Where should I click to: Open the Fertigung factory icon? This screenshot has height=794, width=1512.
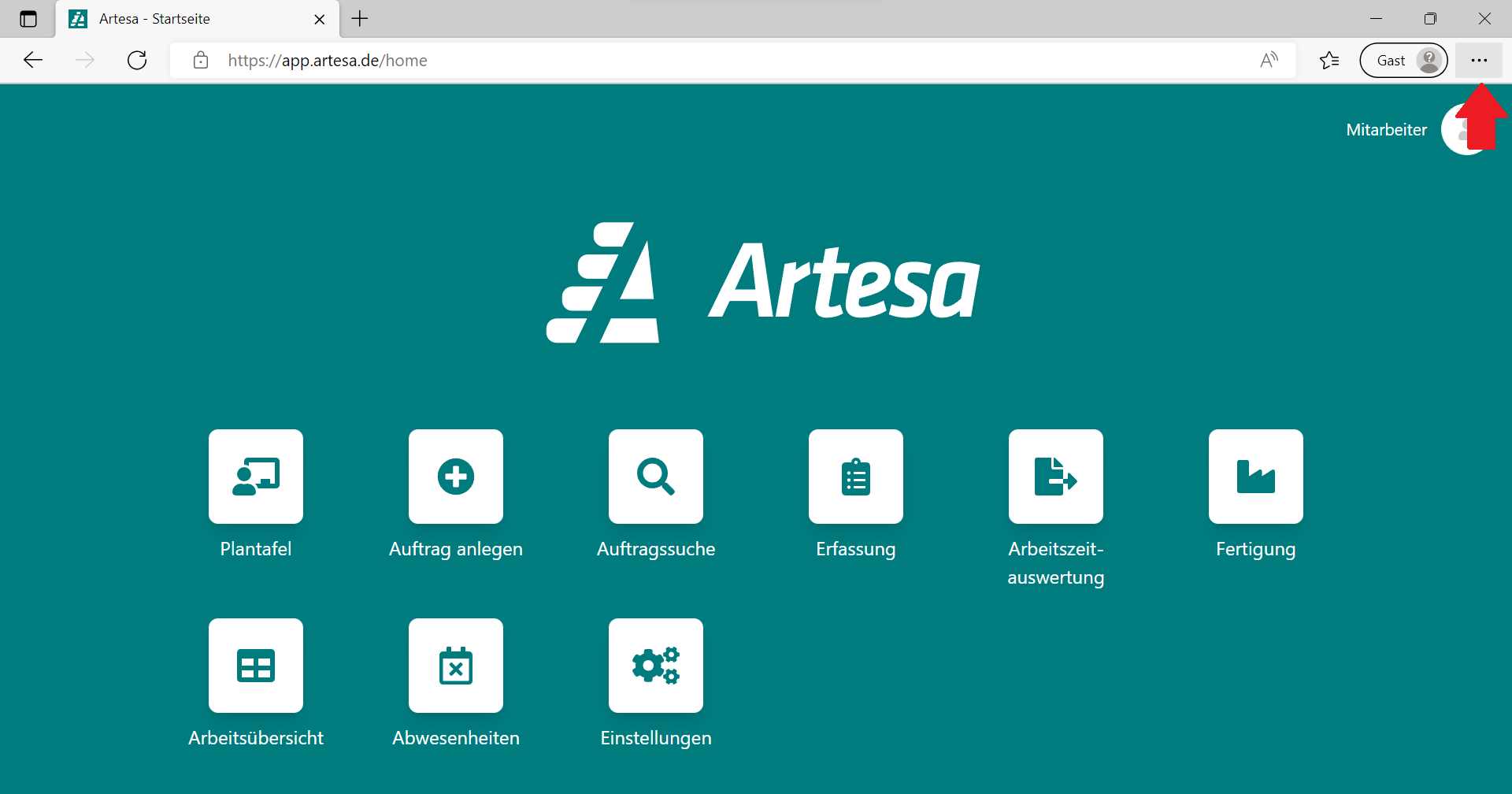pos(1256,477)
